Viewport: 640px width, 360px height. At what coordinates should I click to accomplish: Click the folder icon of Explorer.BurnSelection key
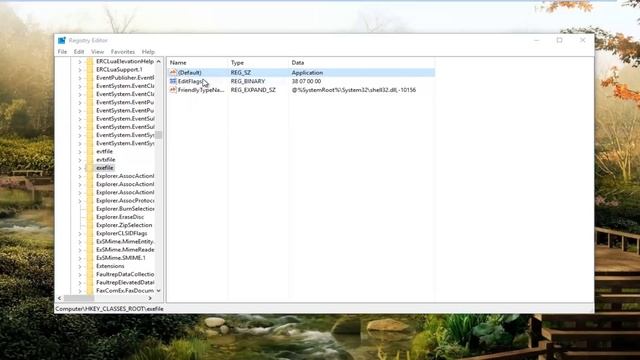coord(90,209)
